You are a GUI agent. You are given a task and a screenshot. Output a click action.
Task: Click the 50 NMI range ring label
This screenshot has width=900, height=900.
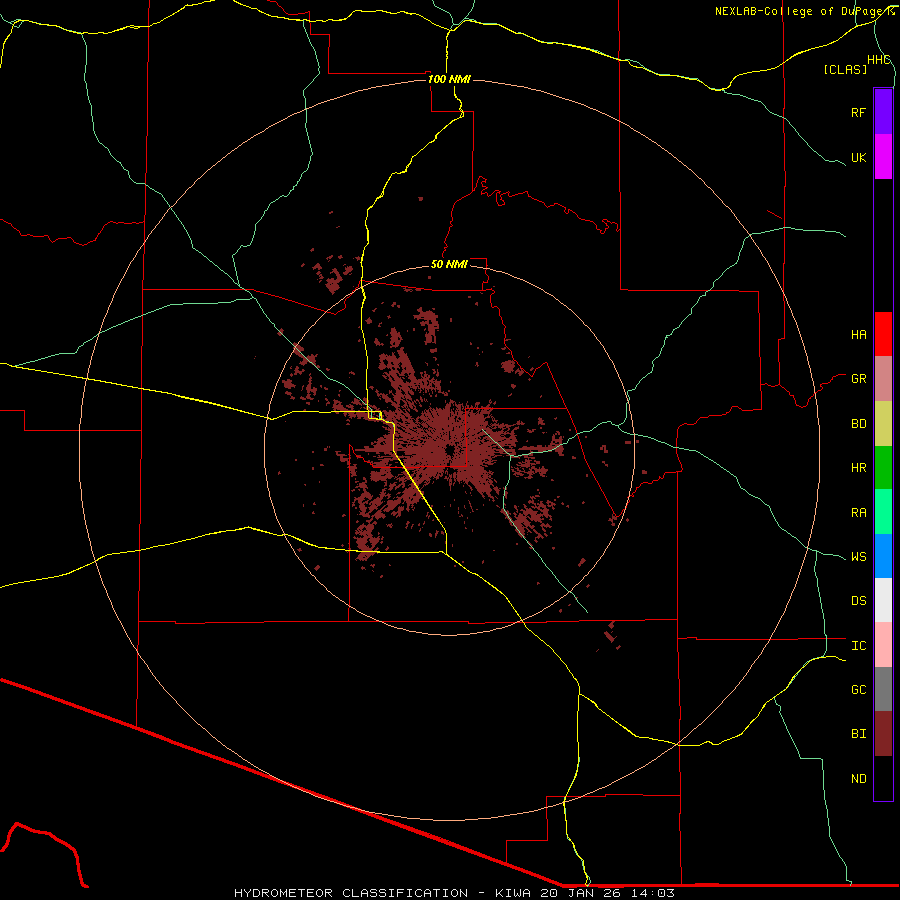click(x=449, y=265)
